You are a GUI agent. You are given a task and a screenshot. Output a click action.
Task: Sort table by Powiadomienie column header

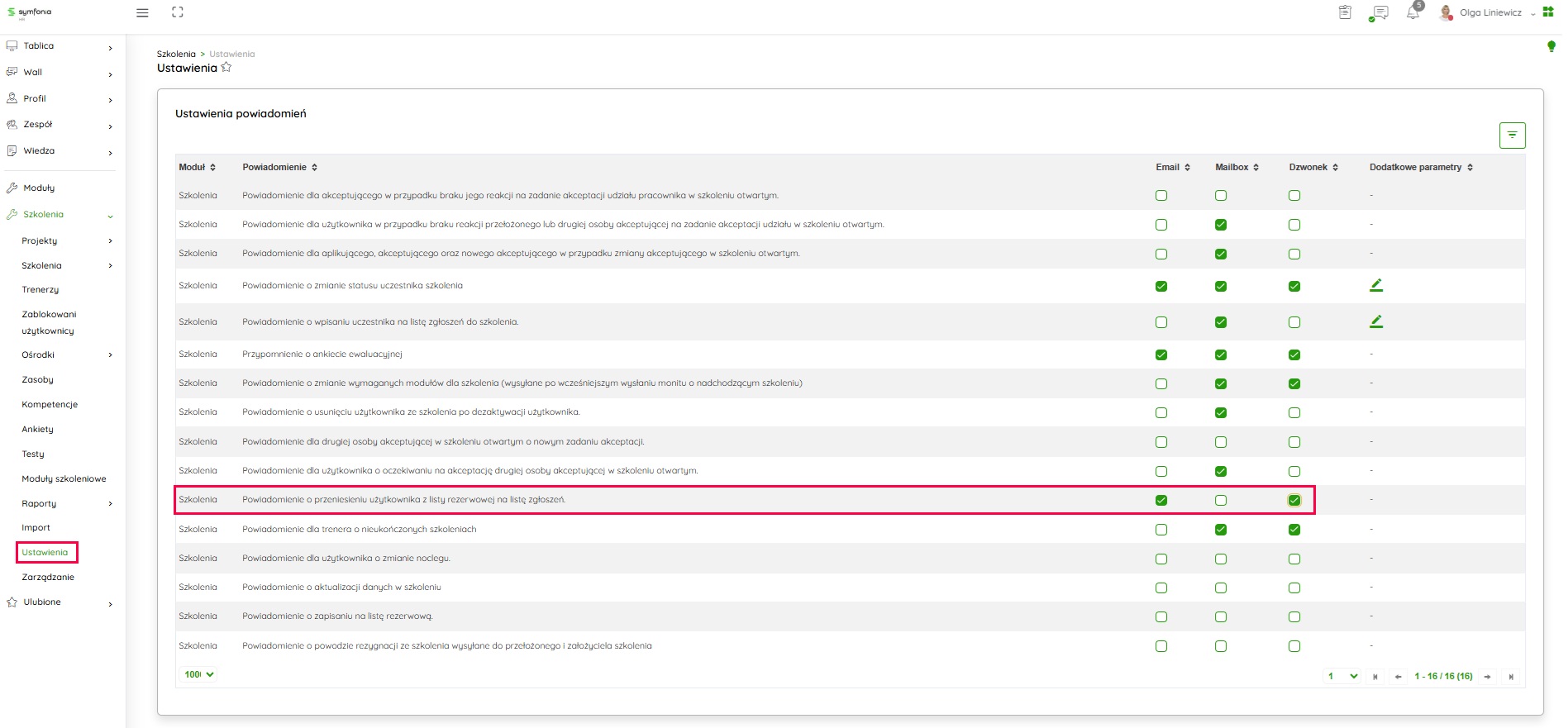(x=279, y=167)
